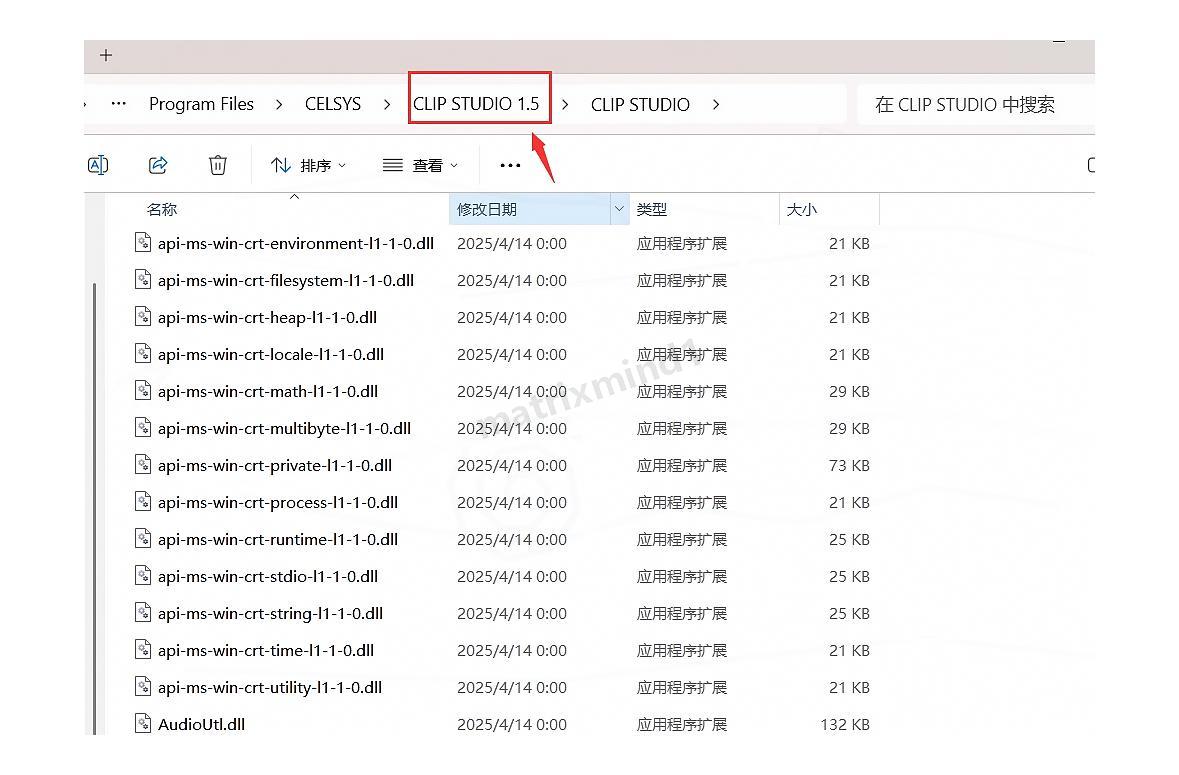The height and width of the screenshot is (775, 1179).
Task: Show hidden breadcrumb folders via the ellipsis
Action: (x=118, y=104)
